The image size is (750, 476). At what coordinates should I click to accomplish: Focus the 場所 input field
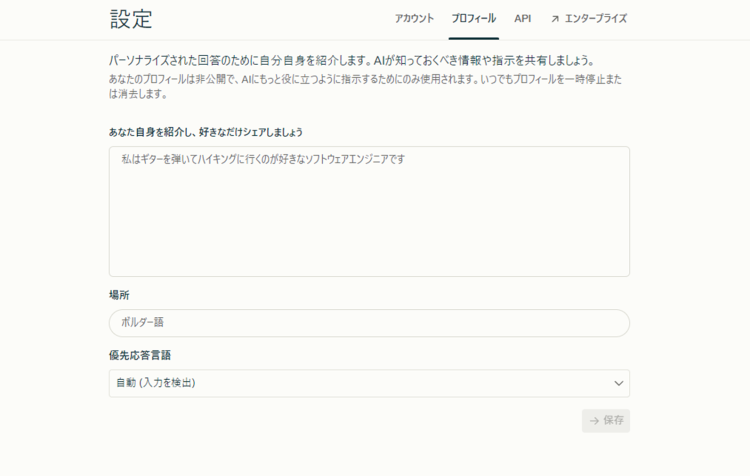[x=369, y=323]
